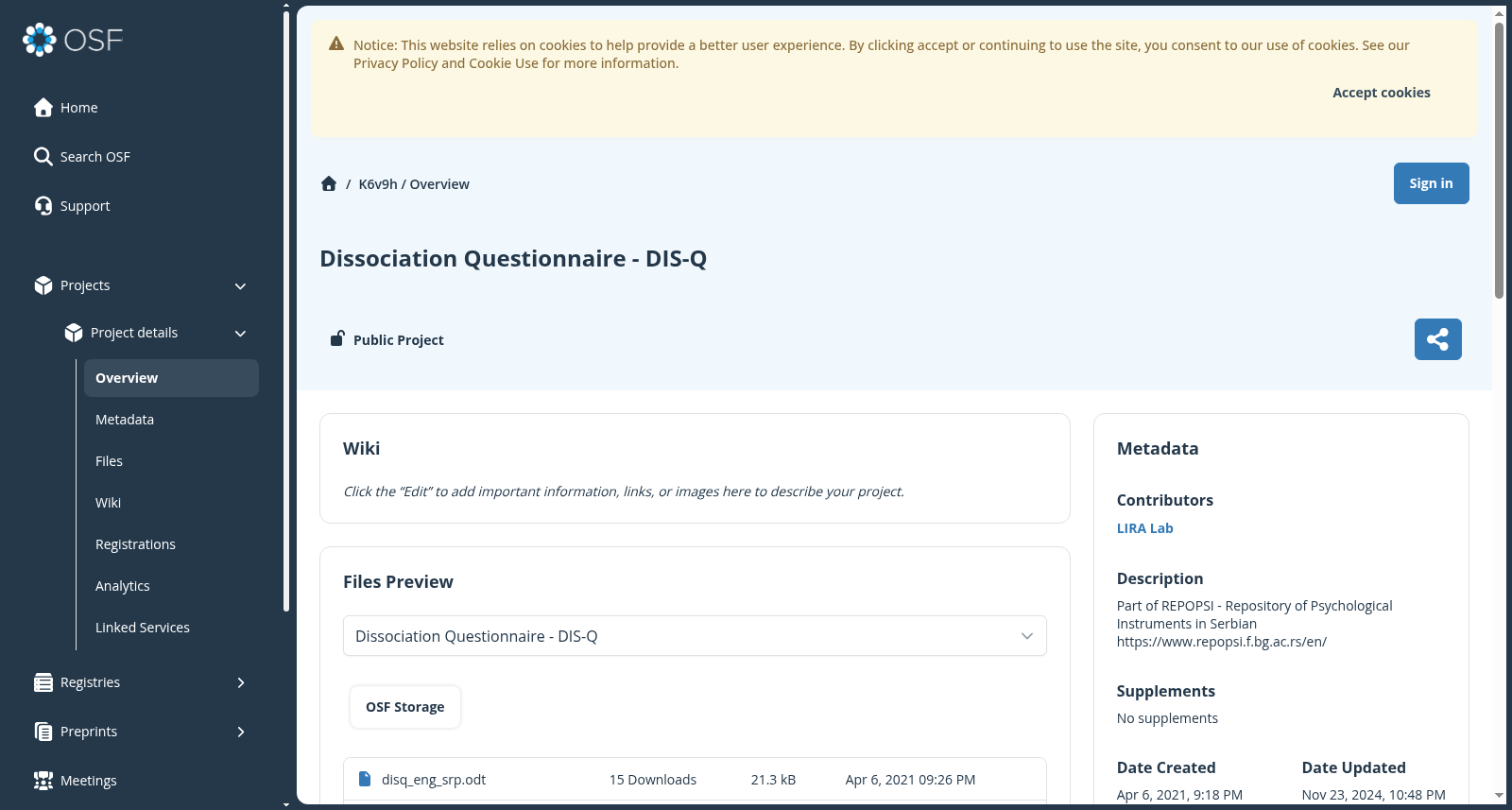1512x810 pixels.
Task: Click the OSF logo
Action: 73,40
